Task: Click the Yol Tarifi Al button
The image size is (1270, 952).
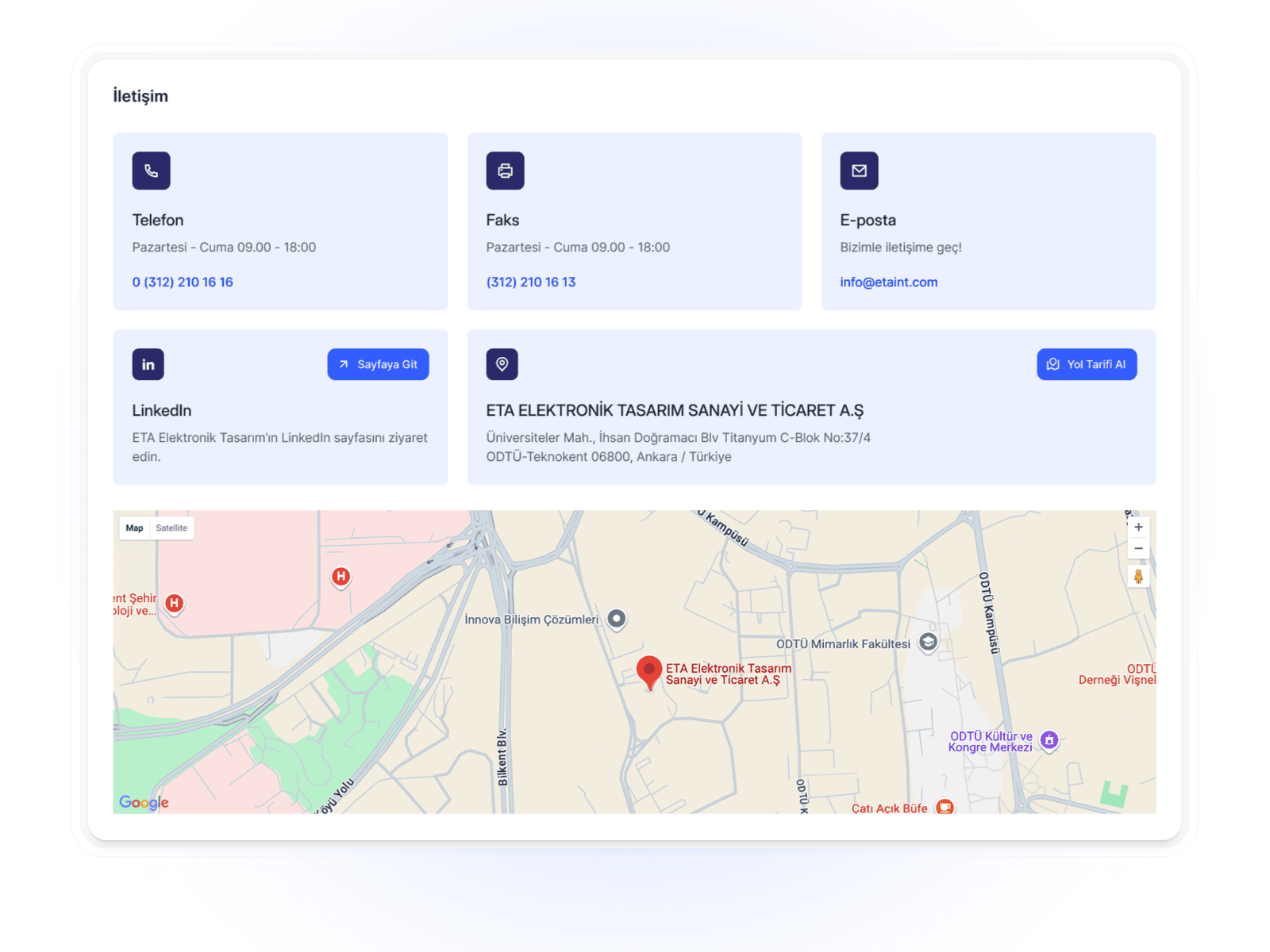Action: point(1087,364)
